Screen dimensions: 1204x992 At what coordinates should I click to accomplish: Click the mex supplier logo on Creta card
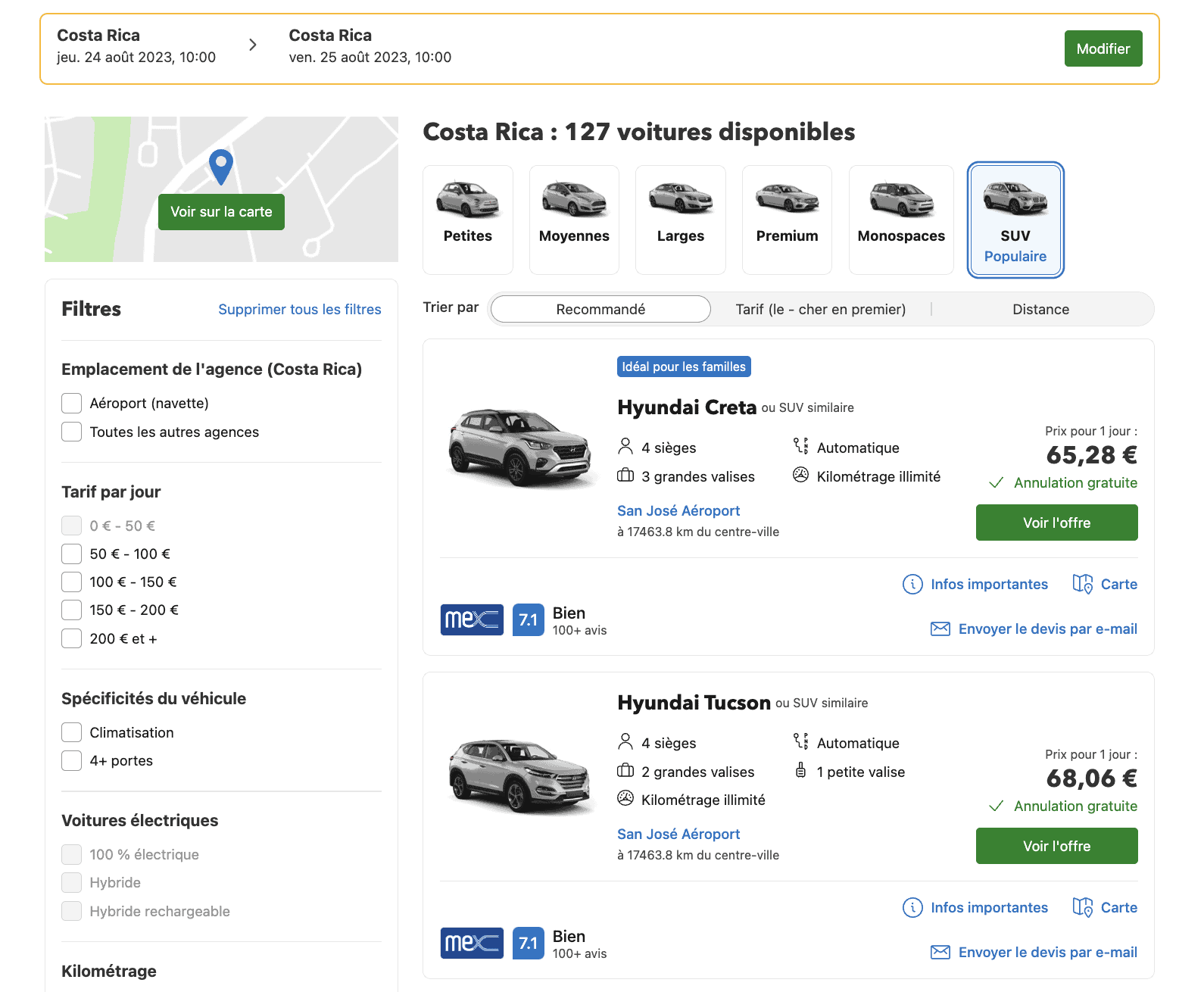coord(472,619)
